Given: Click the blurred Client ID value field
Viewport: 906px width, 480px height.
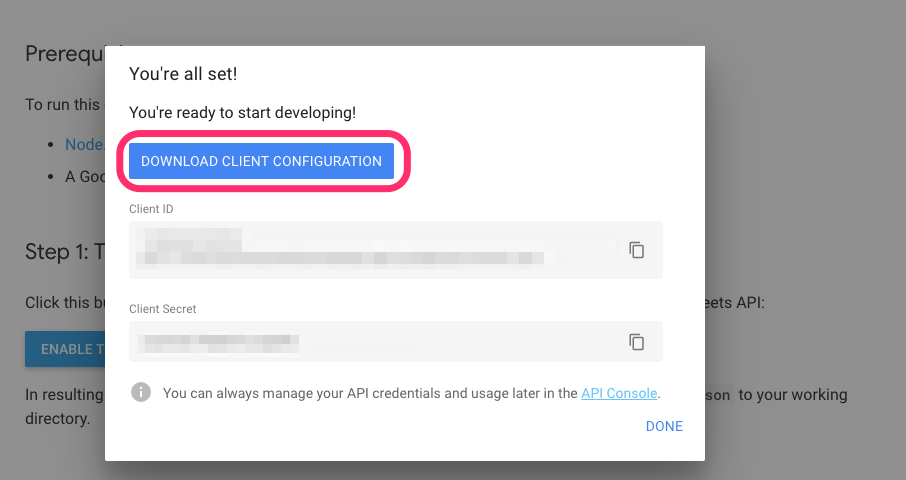Looking at the screenshot, I should point(370,249).
